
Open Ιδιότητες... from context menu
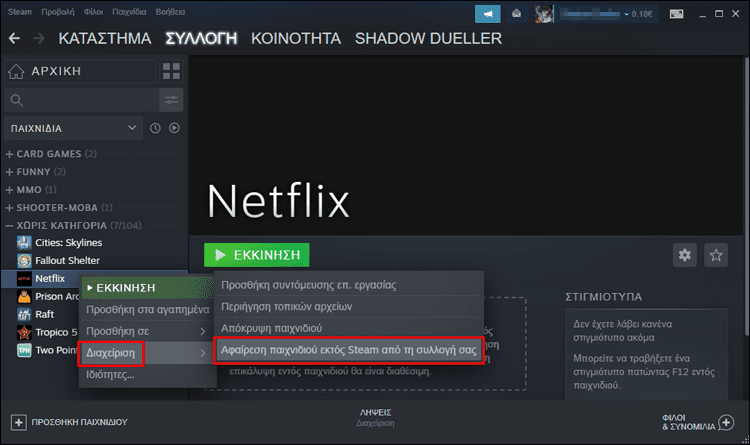click(147, 375)
